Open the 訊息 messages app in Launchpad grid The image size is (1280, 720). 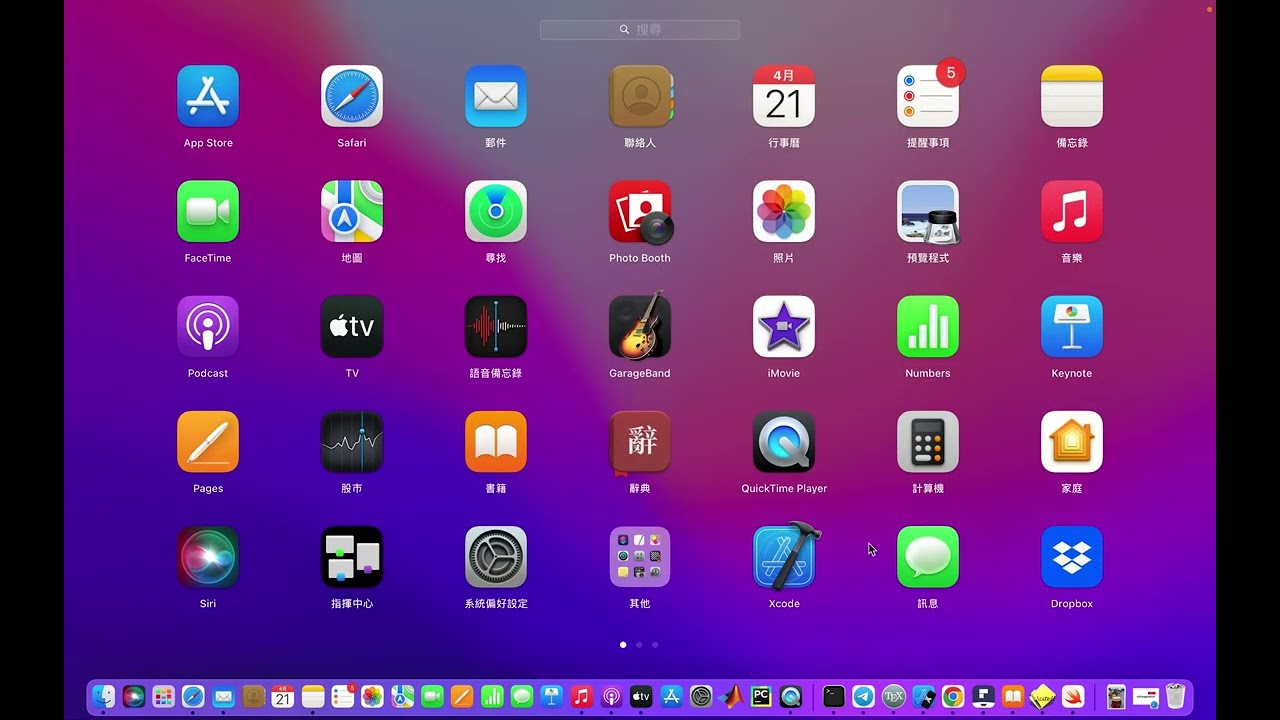point(928,556)
